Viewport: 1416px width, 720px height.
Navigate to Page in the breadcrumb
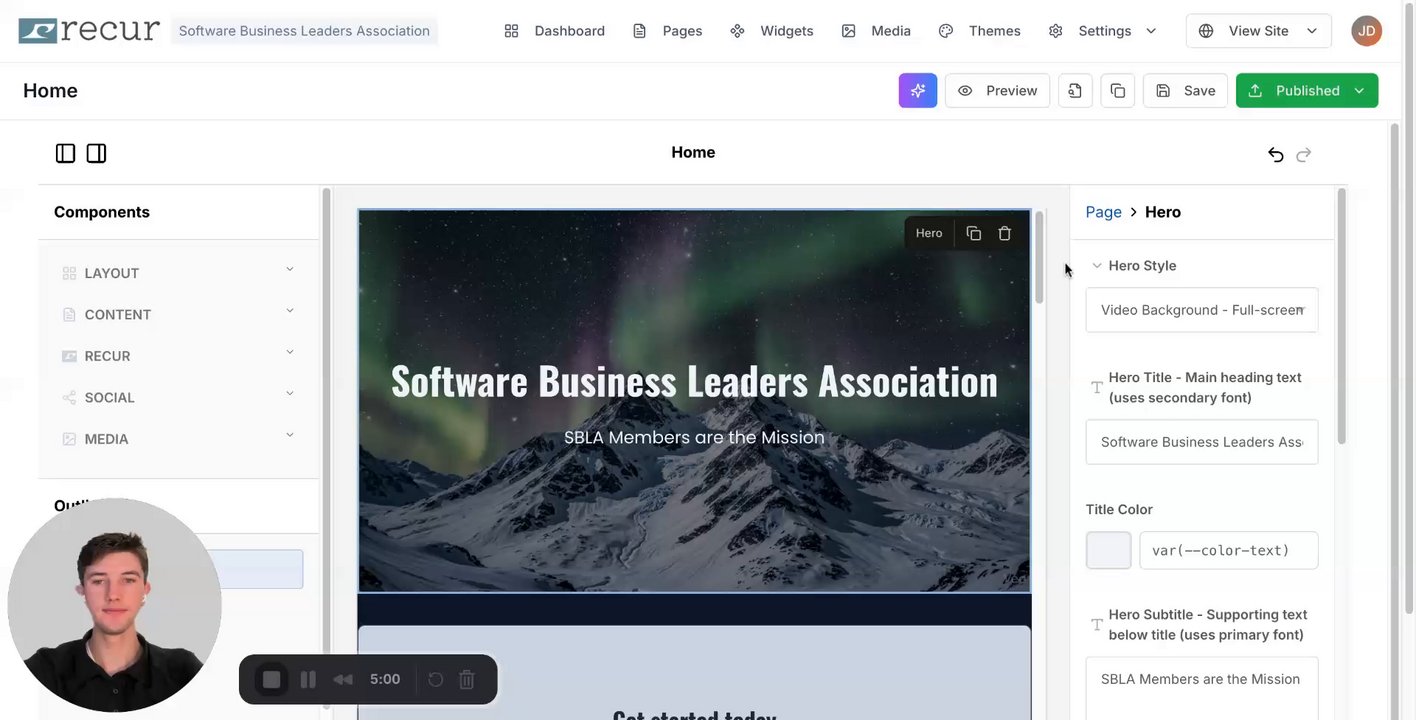coord(1104,212)
